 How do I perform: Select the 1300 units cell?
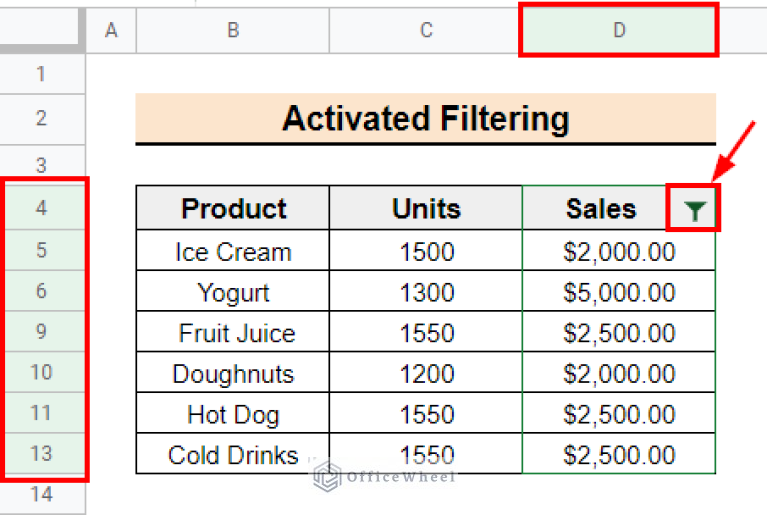click(x=426, y=291)
